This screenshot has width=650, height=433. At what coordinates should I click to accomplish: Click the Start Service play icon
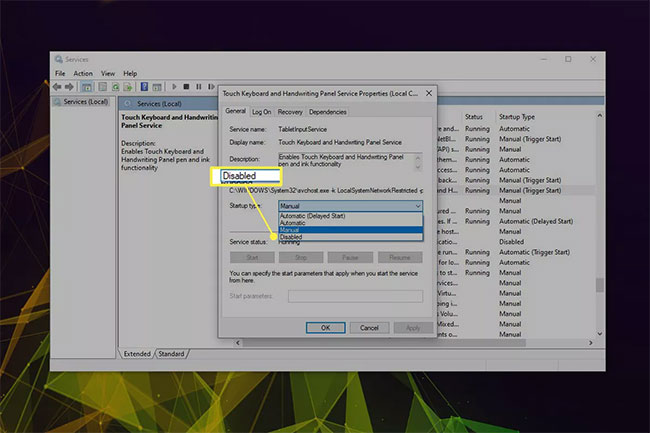click(174, 87)
